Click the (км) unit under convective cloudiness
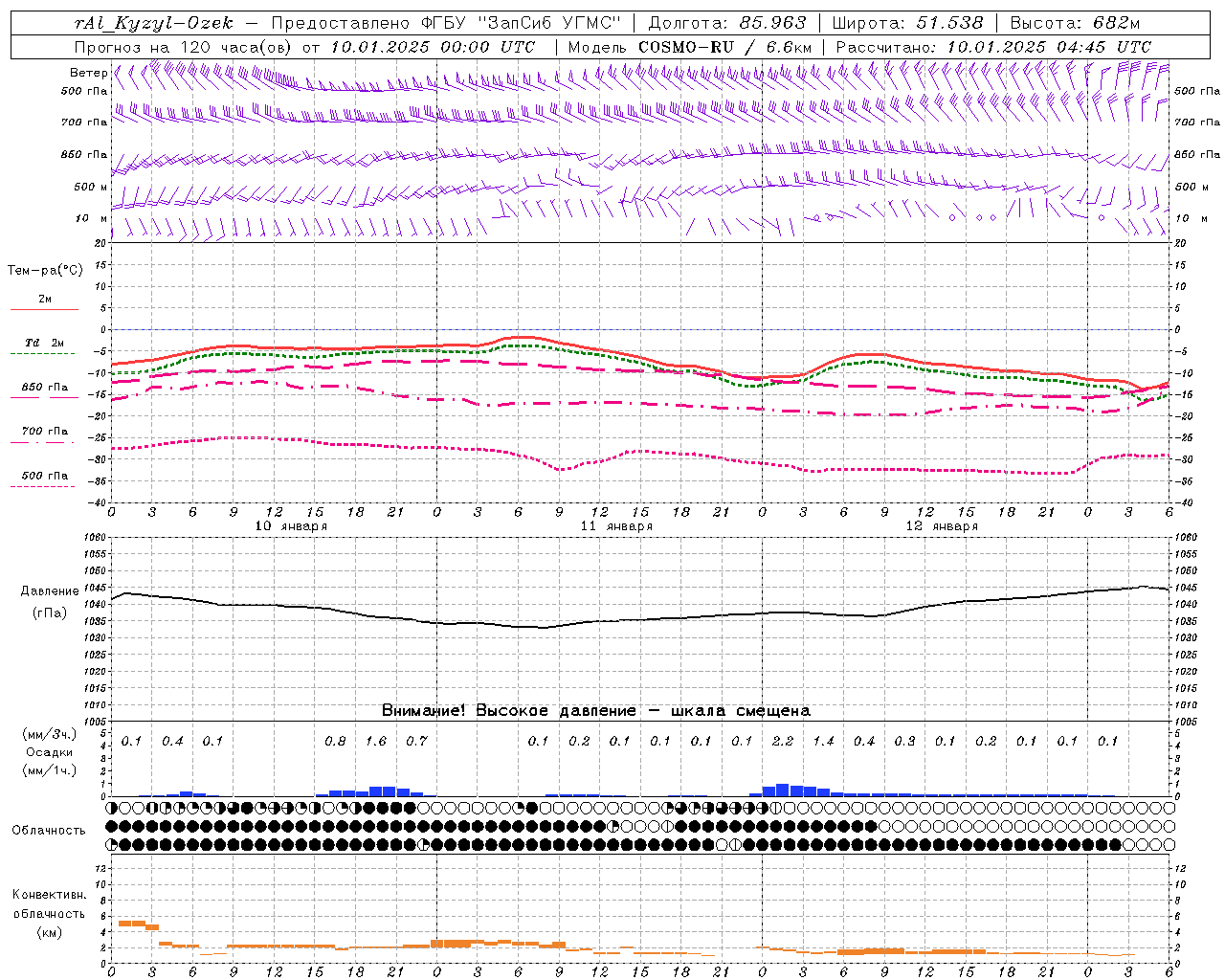Screen dimensions: 1225x980 point(49,932)
